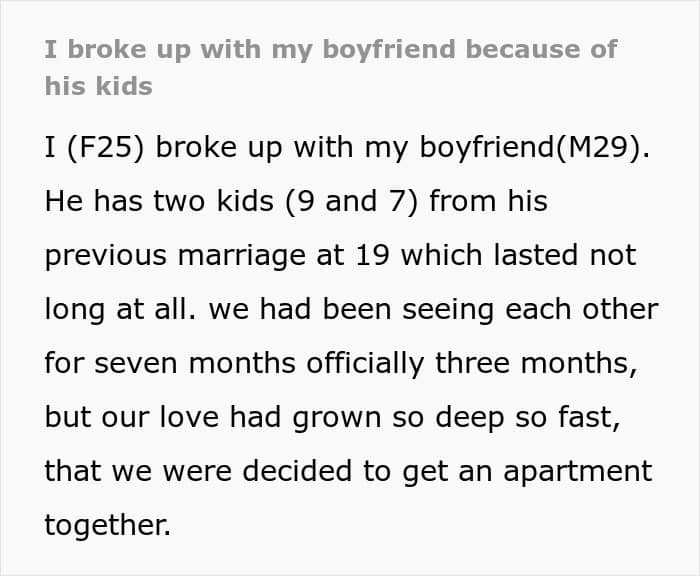Click the ages '(9 and 7)' text
Viewport: 700px width, 576px height.
[352, 201]
